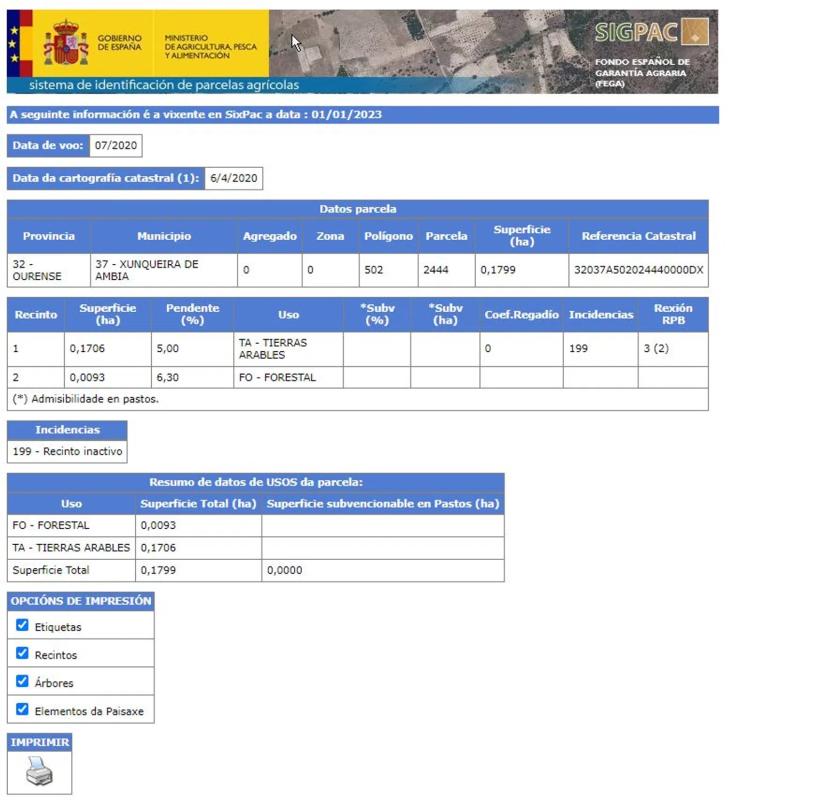This screenshot has height=800, width=835.
Task: Click the Incidencias column header
Action: 600,315
